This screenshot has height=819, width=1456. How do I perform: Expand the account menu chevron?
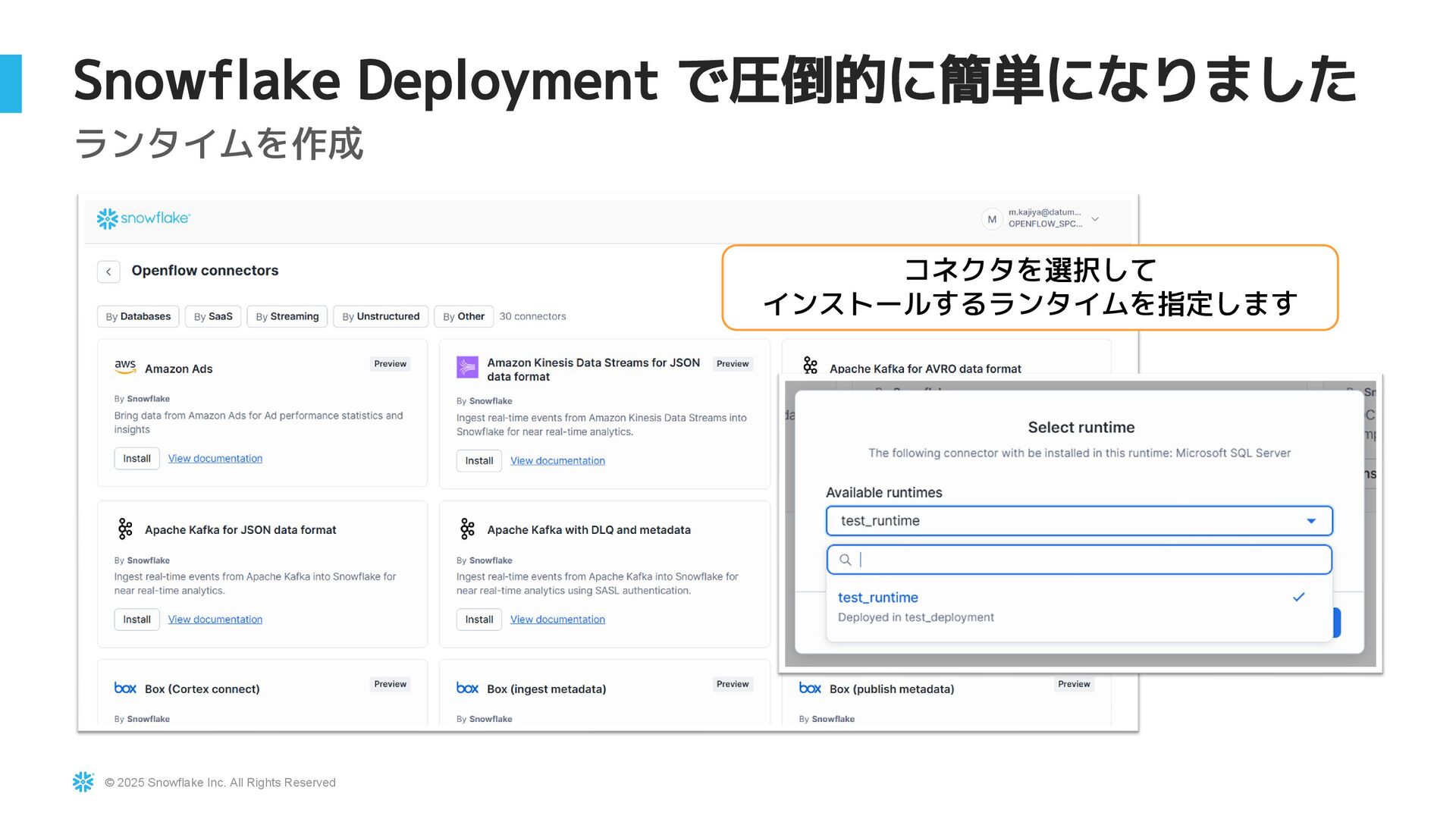click(x=1095, y=219)
